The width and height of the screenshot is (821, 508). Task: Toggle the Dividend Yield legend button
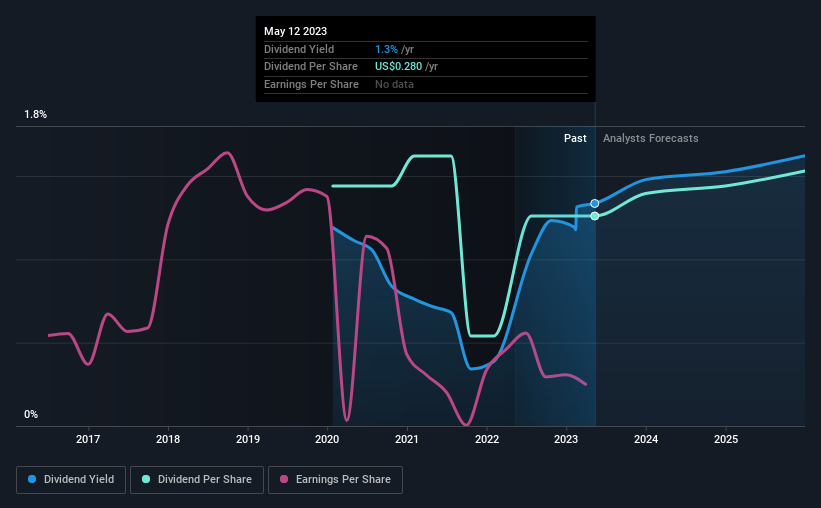click(x=71, y=479)
